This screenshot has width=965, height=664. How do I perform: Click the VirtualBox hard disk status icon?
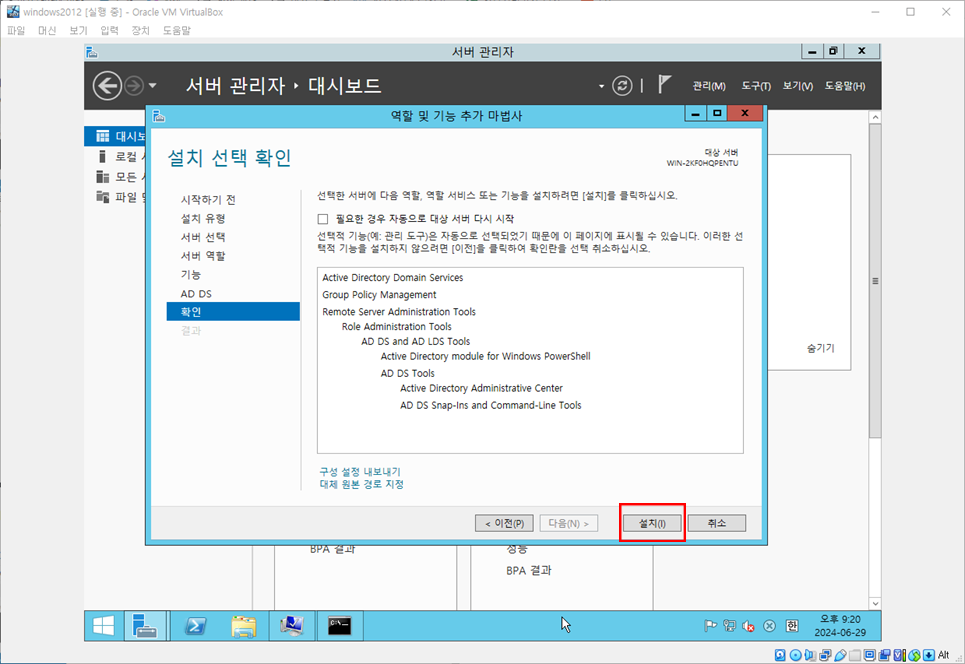pos(780,655)
